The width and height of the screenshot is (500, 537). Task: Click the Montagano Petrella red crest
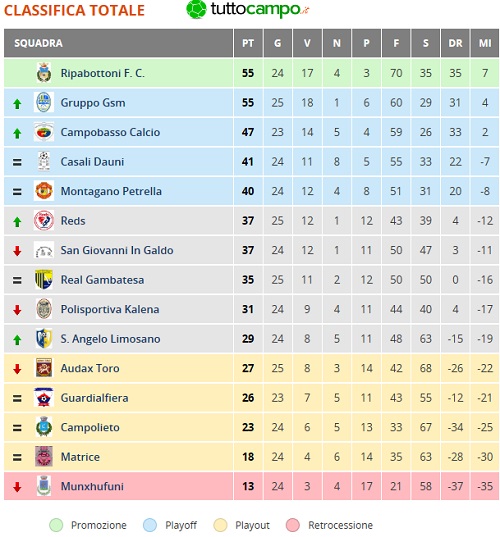point(44,191)
